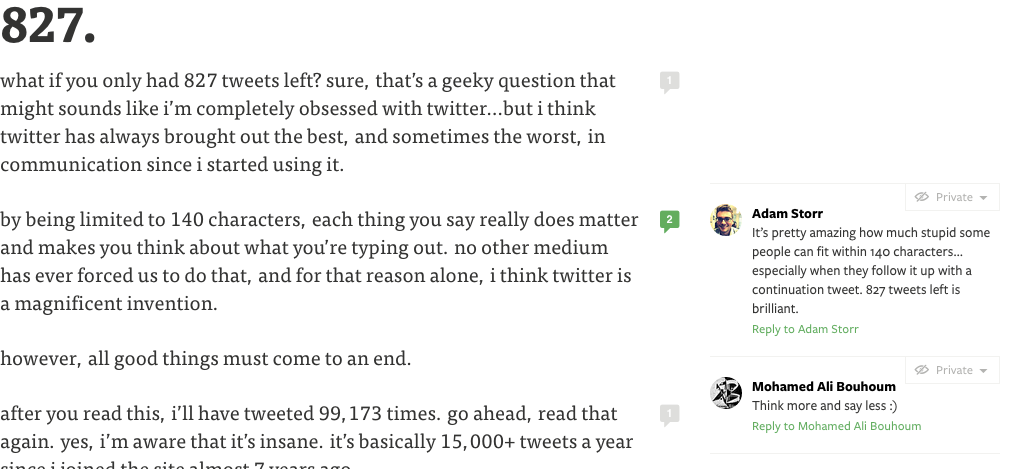The width and height of the screenshot is (1024, 469).
Task: Click the line "however, all good things must come"
Action: click(205, 357)
